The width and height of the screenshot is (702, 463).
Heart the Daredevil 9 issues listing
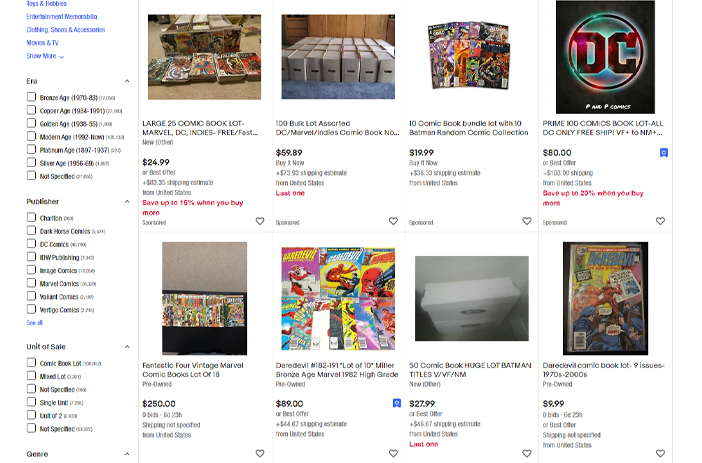tap(660, 454)
